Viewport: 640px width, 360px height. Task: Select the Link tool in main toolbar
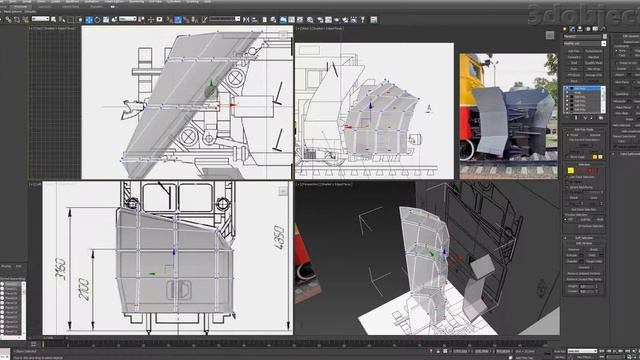click(x=9, y=20)
